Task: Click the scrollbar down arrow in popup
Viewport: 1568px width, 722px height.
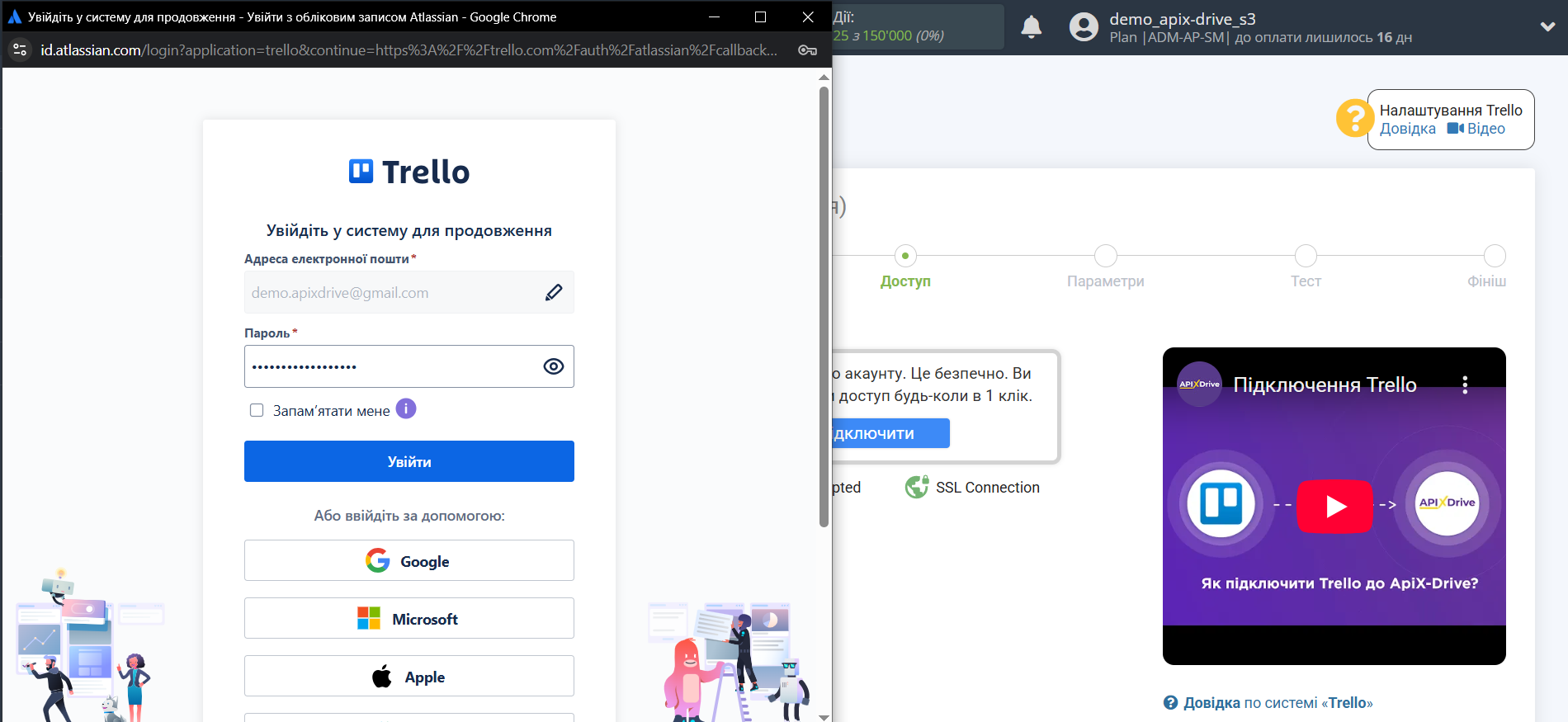Action: pyautogui.click(x=824, y=716)
